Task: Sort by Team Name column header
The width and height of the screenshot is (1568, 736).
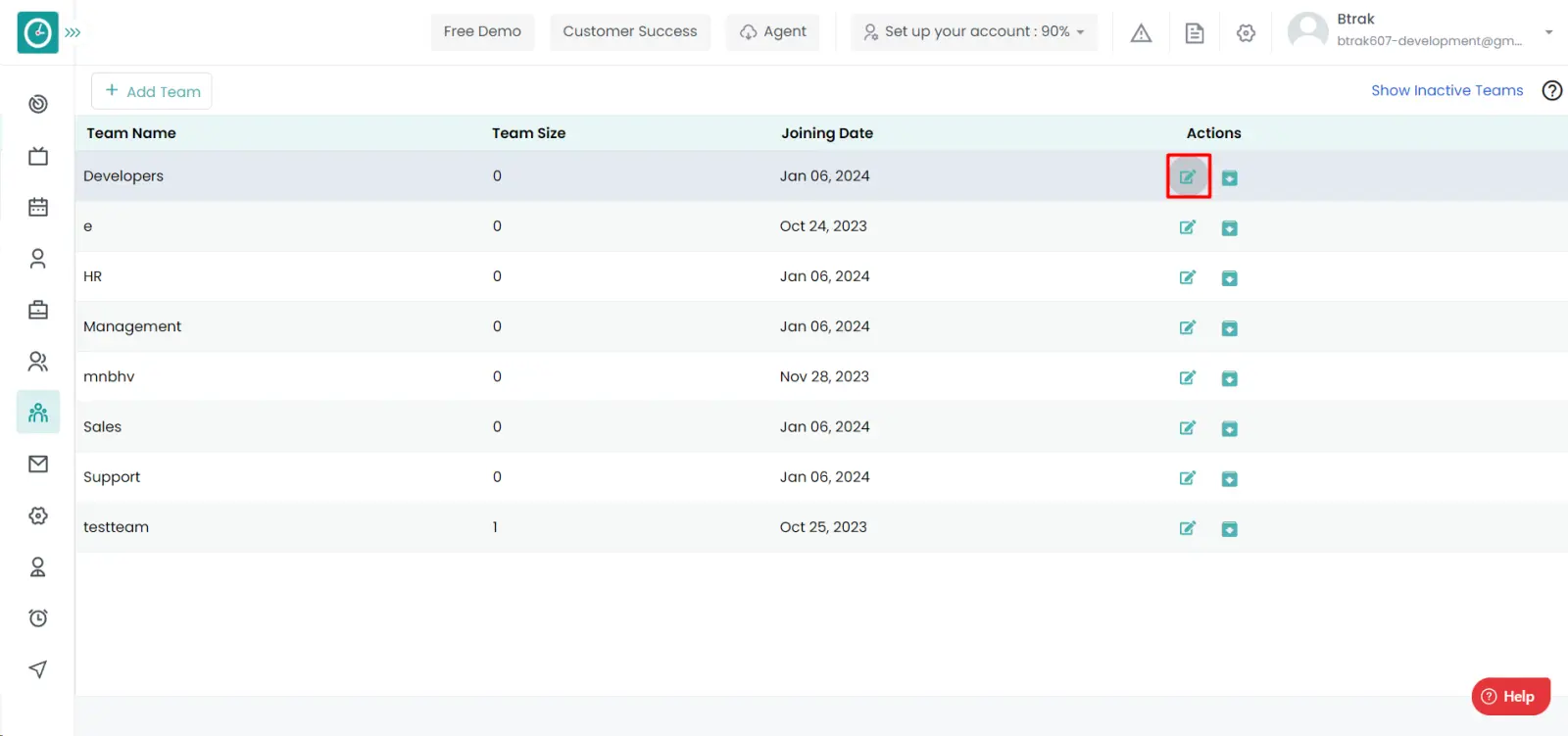Action: tap(131, 133)
